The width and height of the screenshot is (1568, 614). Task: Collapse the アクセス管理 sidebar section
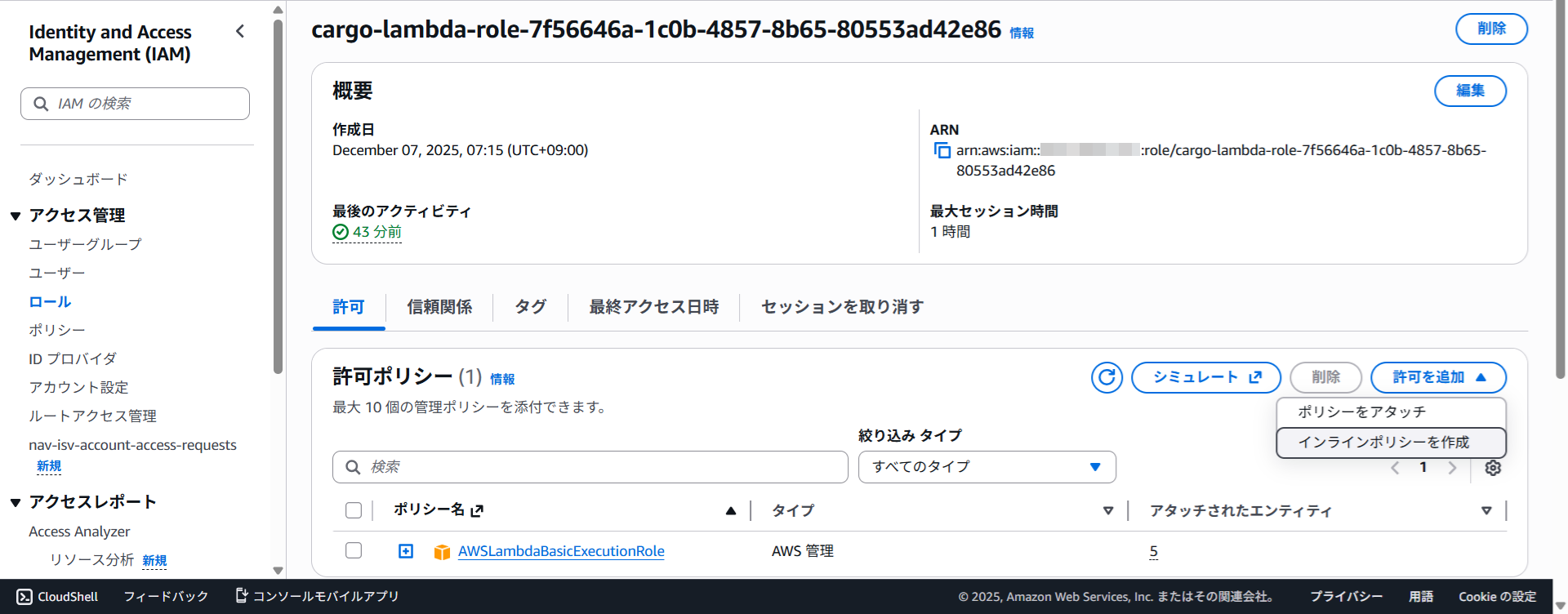pos(16,216)
